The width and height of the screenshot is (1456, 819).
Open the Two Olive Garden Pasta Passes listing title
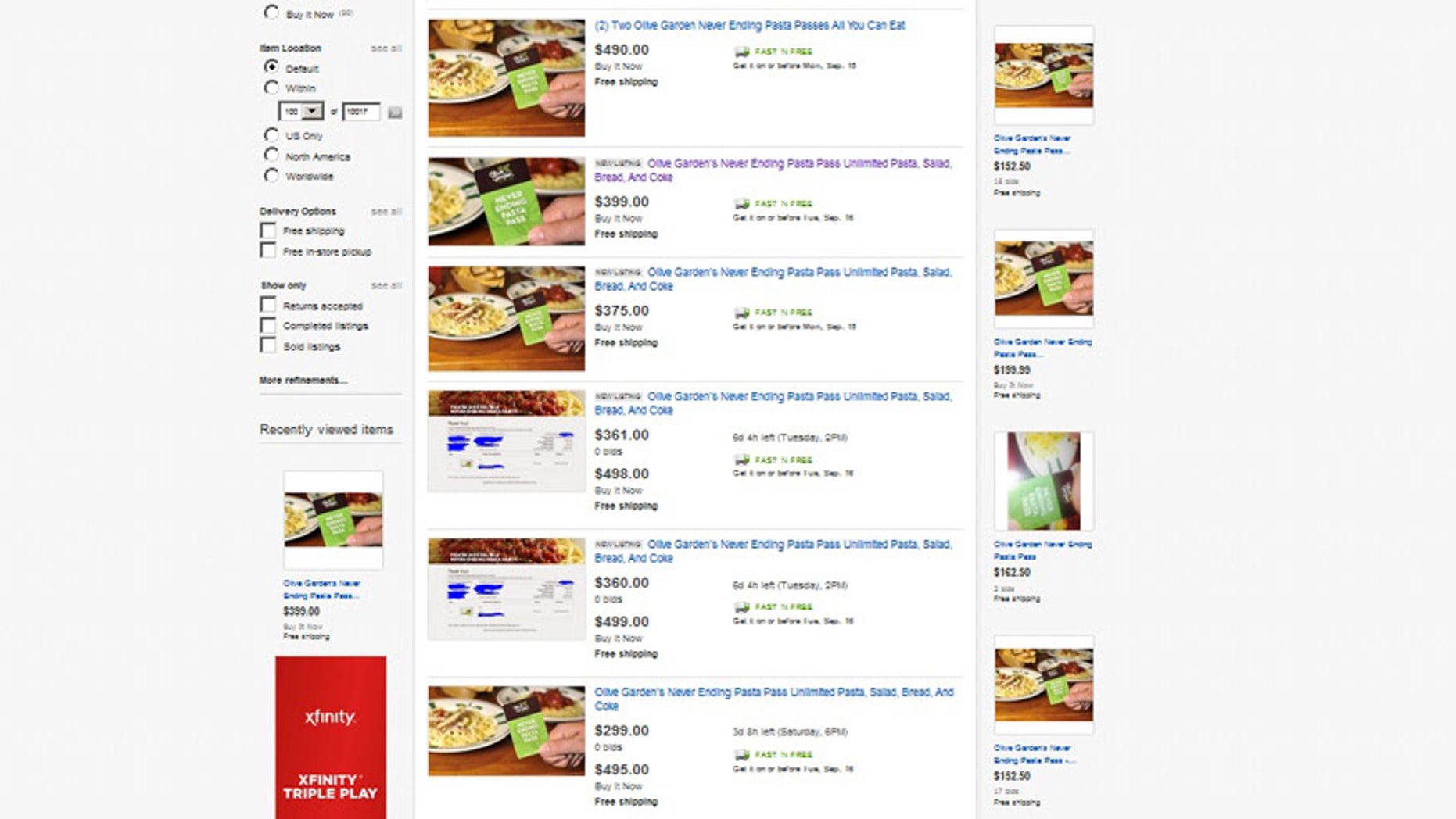[x=749, y=25]
